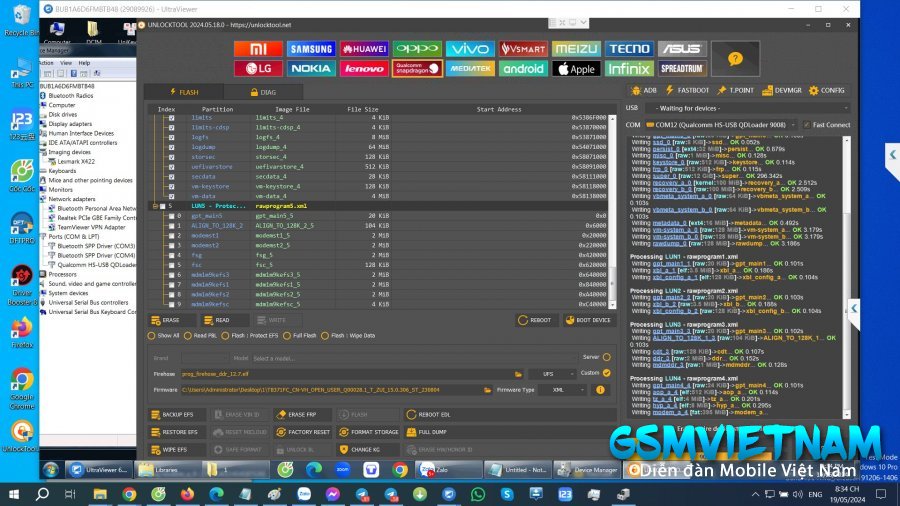
Task: Click the firmware info icon
Action: pos(600,390)
